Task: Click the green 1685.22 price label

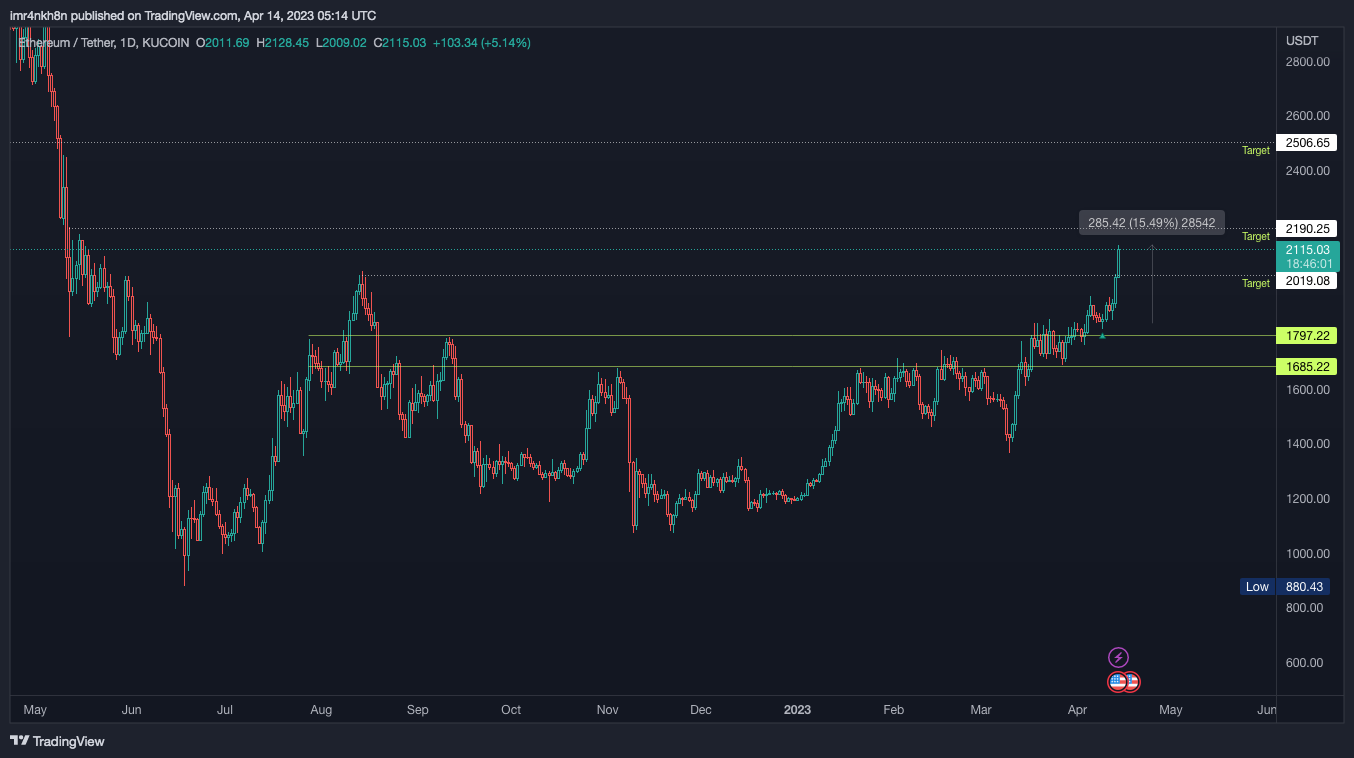Action: click(x=1307, y=367)
